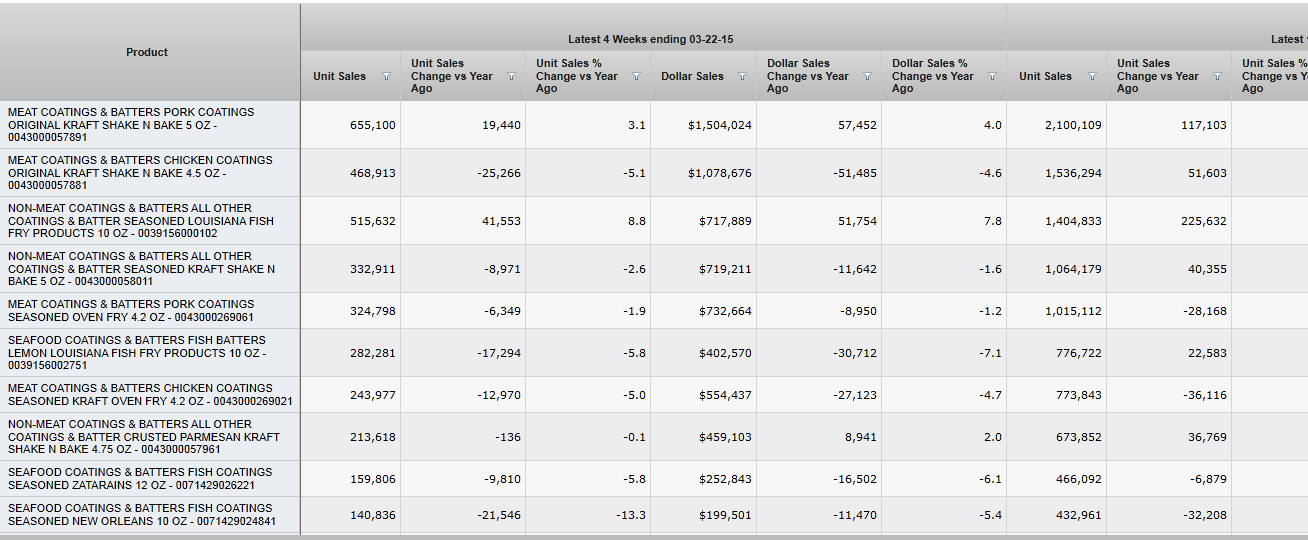
Task: Select the Seasoned Zatarains 12 OZ product row
Action: (140, 479)
